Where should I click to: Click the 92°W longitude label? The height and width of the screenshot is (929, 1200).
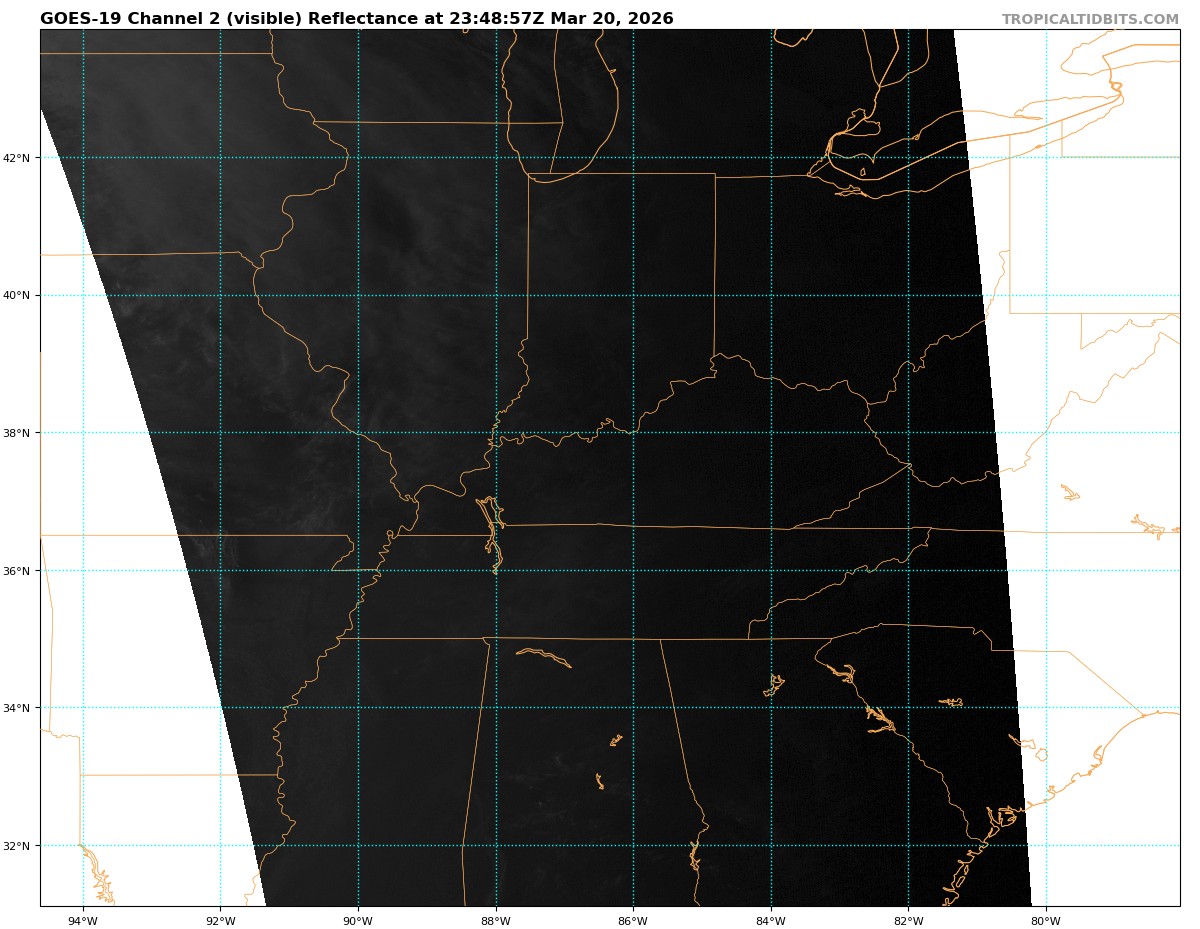point(220,921)
